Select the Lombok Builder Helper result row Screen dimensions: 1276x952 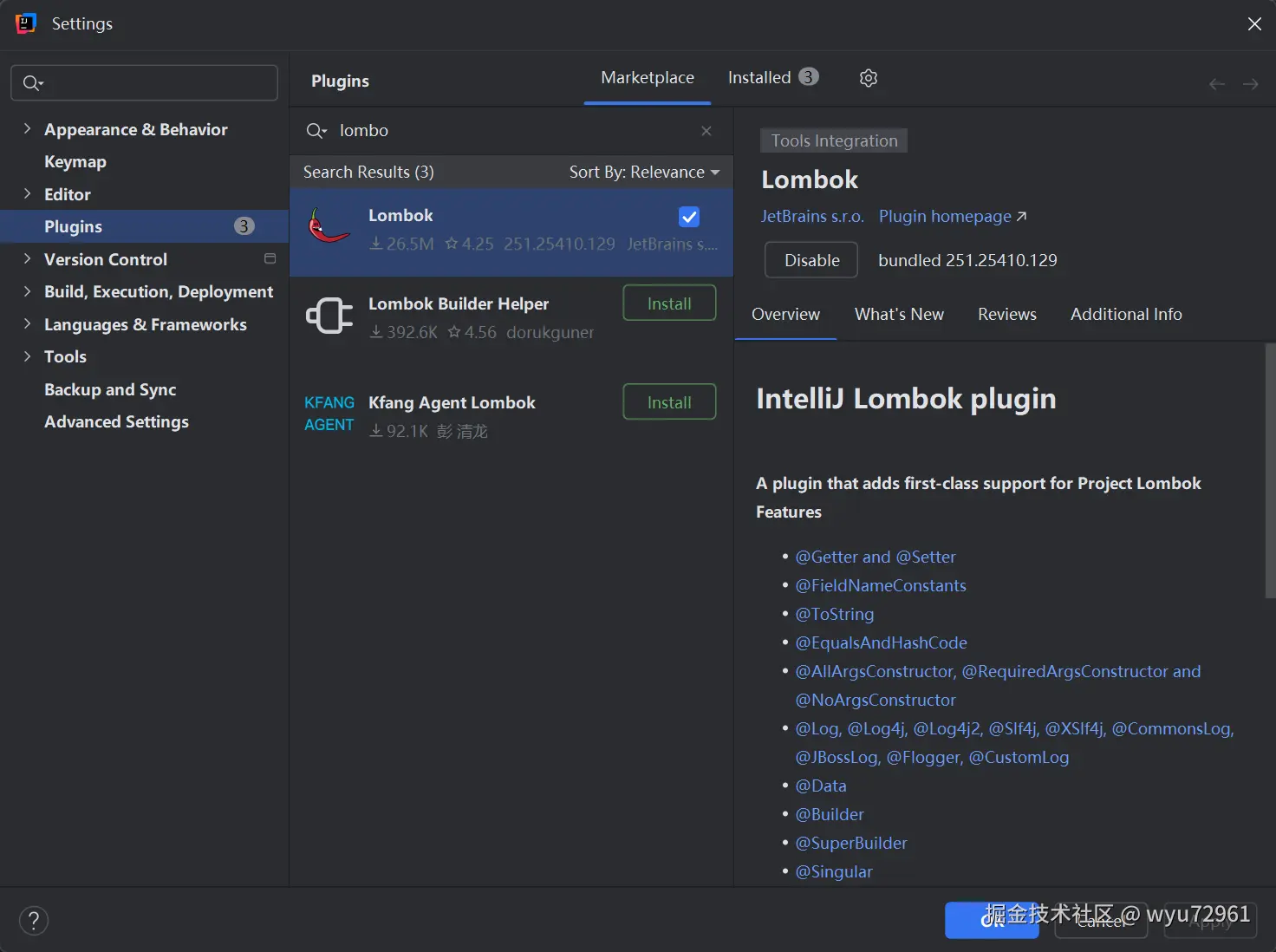tap(511, 316)
